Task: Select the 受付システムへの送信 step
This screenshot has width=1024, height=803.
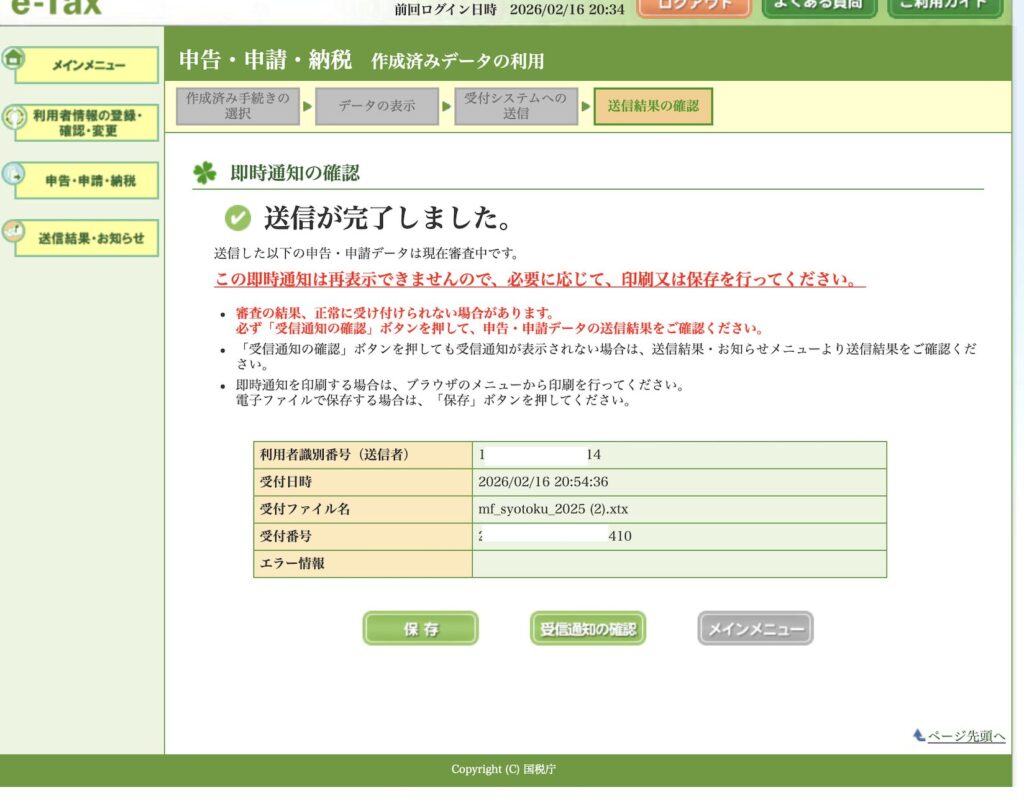Action: tap(516, 106)
